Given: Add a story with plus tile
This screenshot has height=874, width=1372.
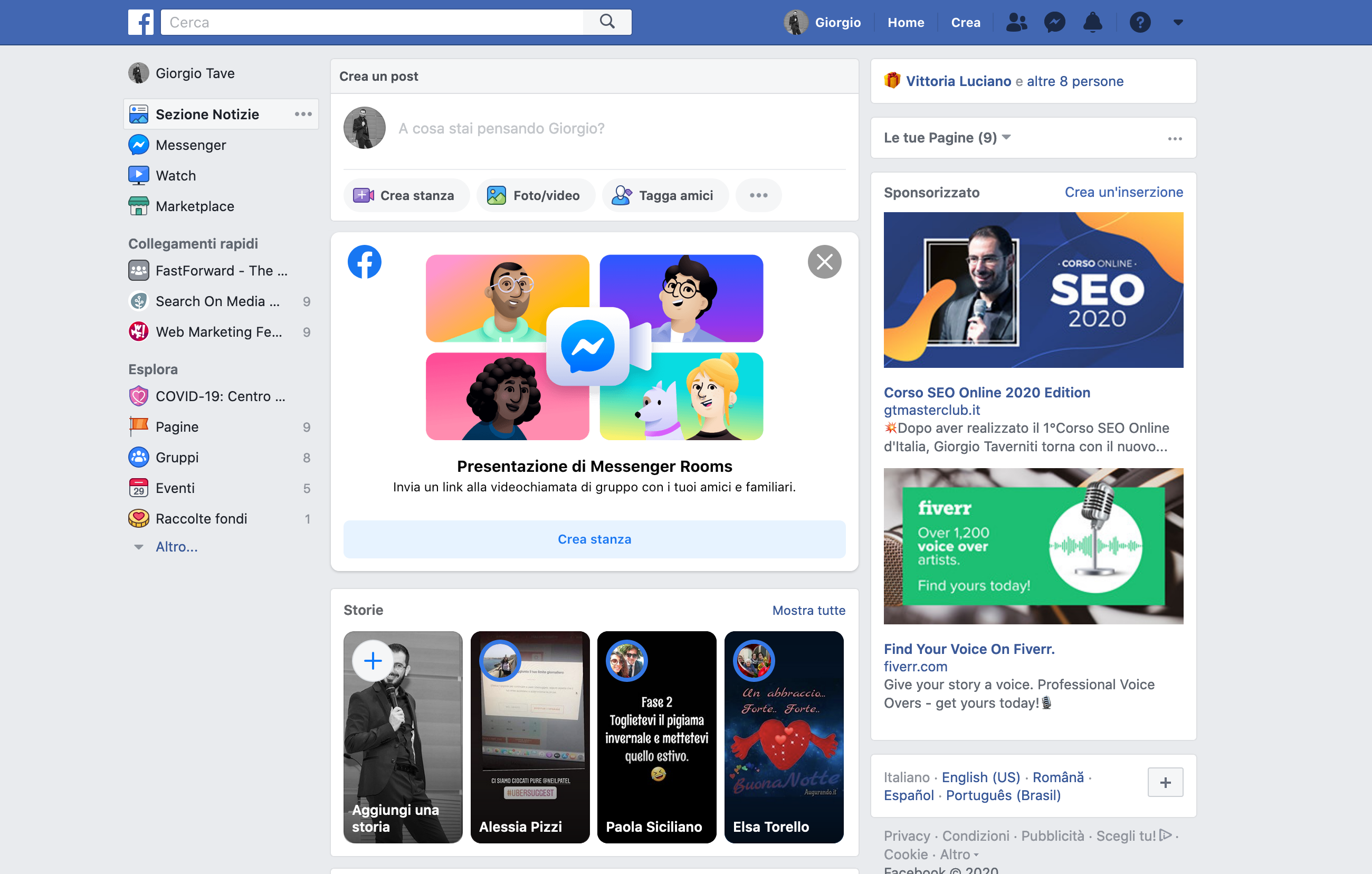Looking at the screenshot, I should 403,737.
